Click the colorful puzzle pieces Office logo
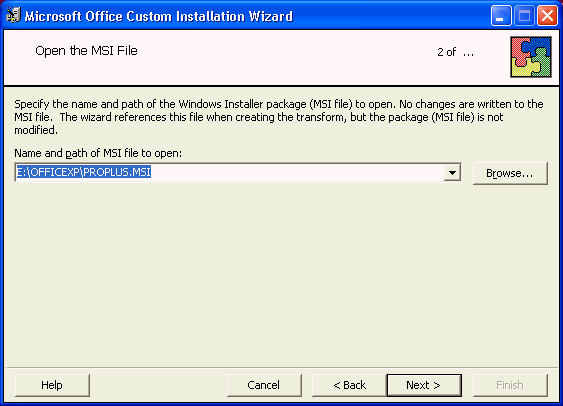The image size is (563, 406). (x=531, y=57)
